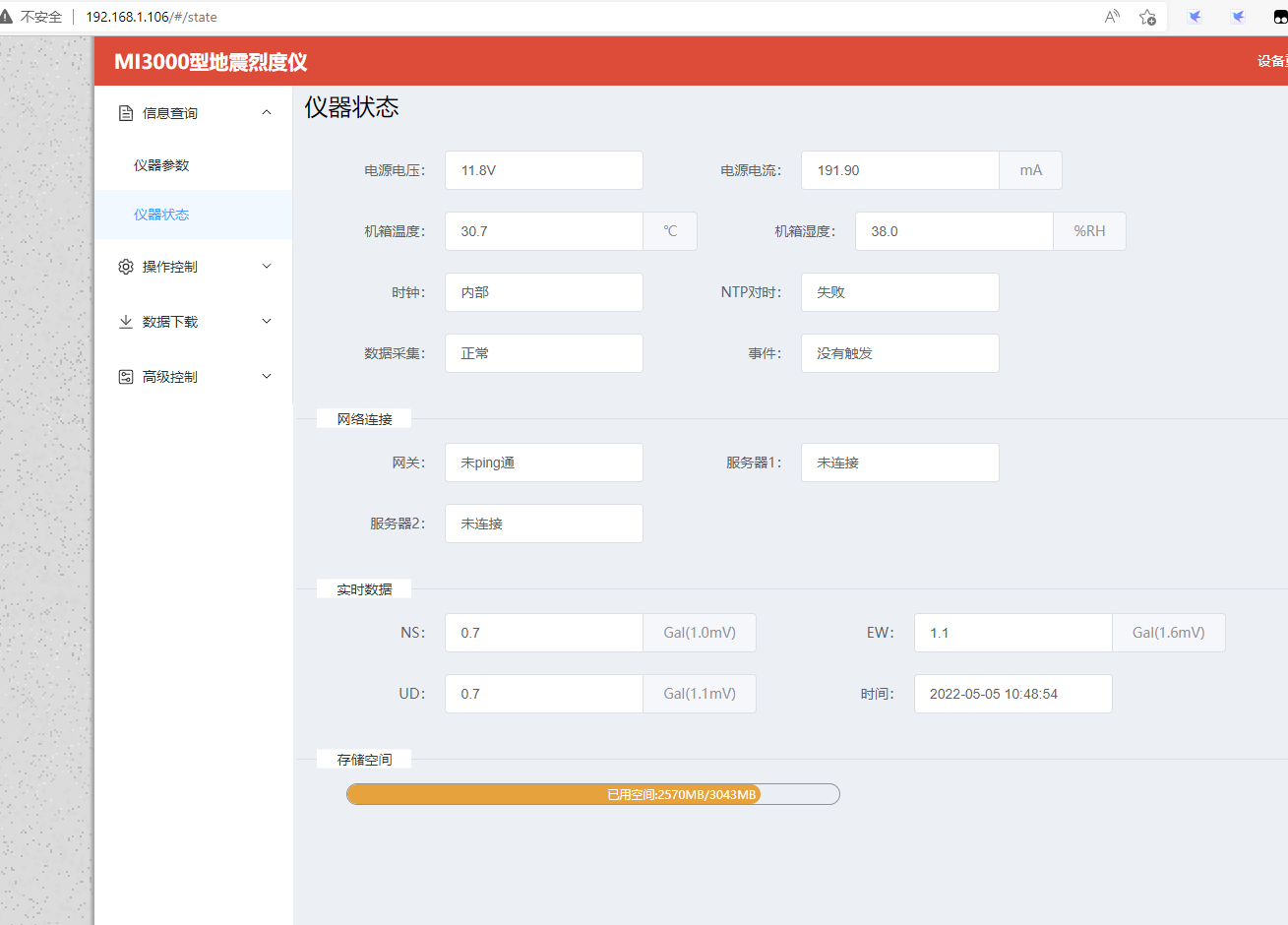Expand the 操作控制 menu chevron
Viewport: 1288px width, 925px height.
(x=267, y=267)
